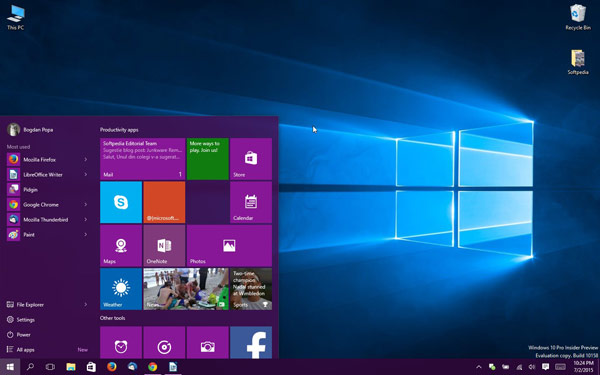Launch Mozilla Thunderbird from Most used list
600x375 pixels.
tap(47, 219)
